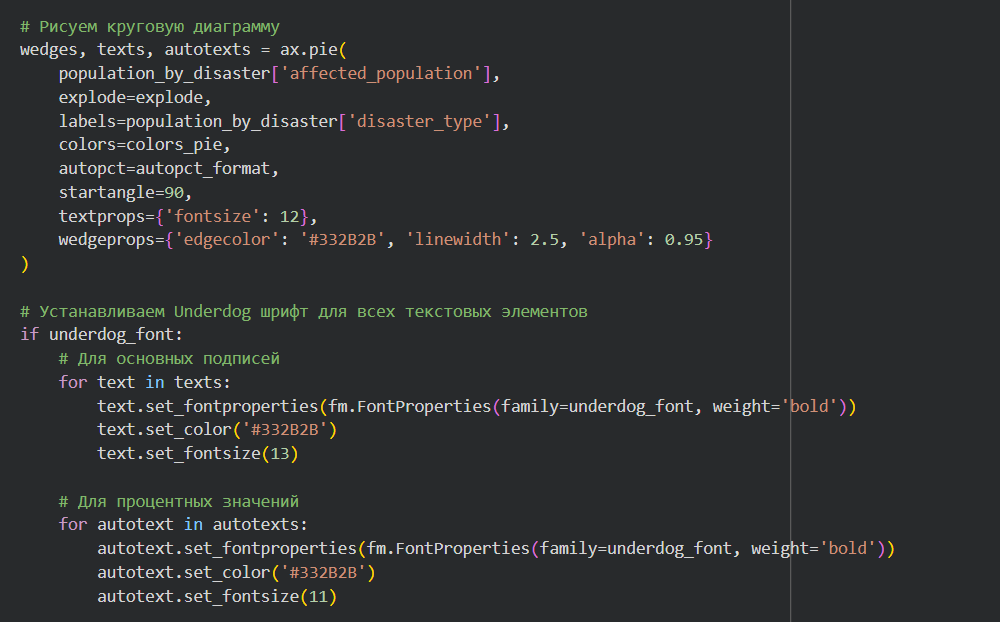Click the "explode=explode," argument line
Image resolution: width=1000 pixels, height=622 pixels.
tap(135, 98)
